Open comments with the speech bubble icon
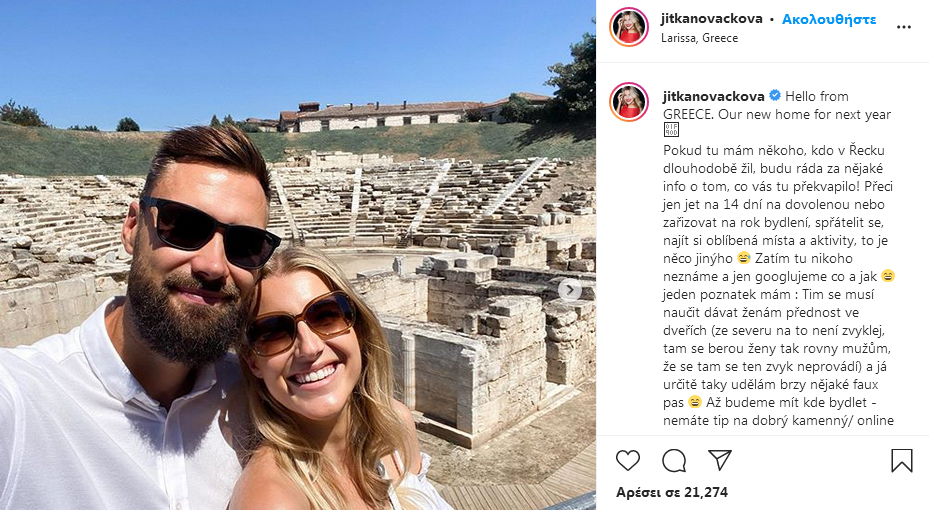Screen dimensions: 929x510 [674, 460]
